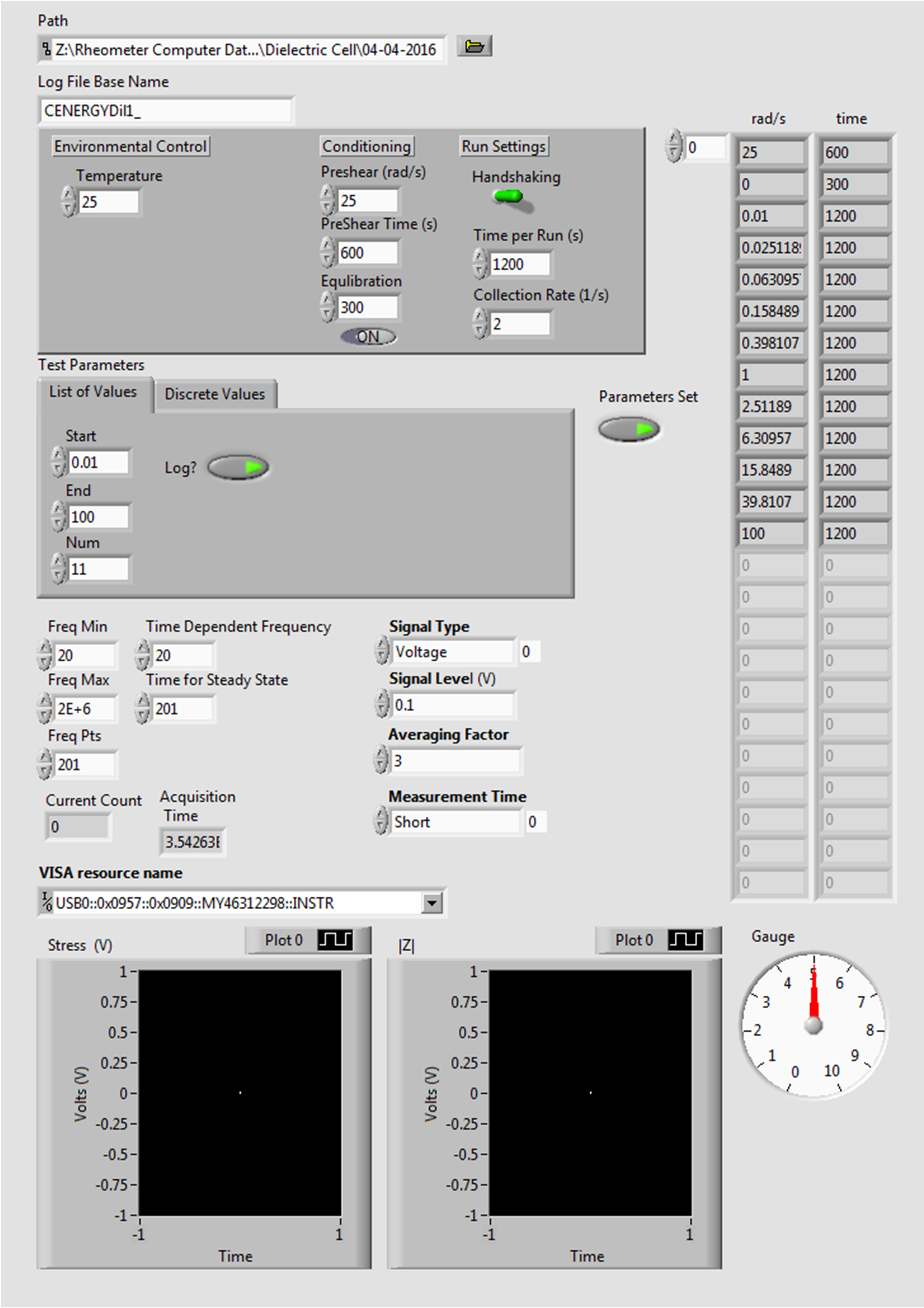Switch to the Discrete Values tab

tap(215, 394)
